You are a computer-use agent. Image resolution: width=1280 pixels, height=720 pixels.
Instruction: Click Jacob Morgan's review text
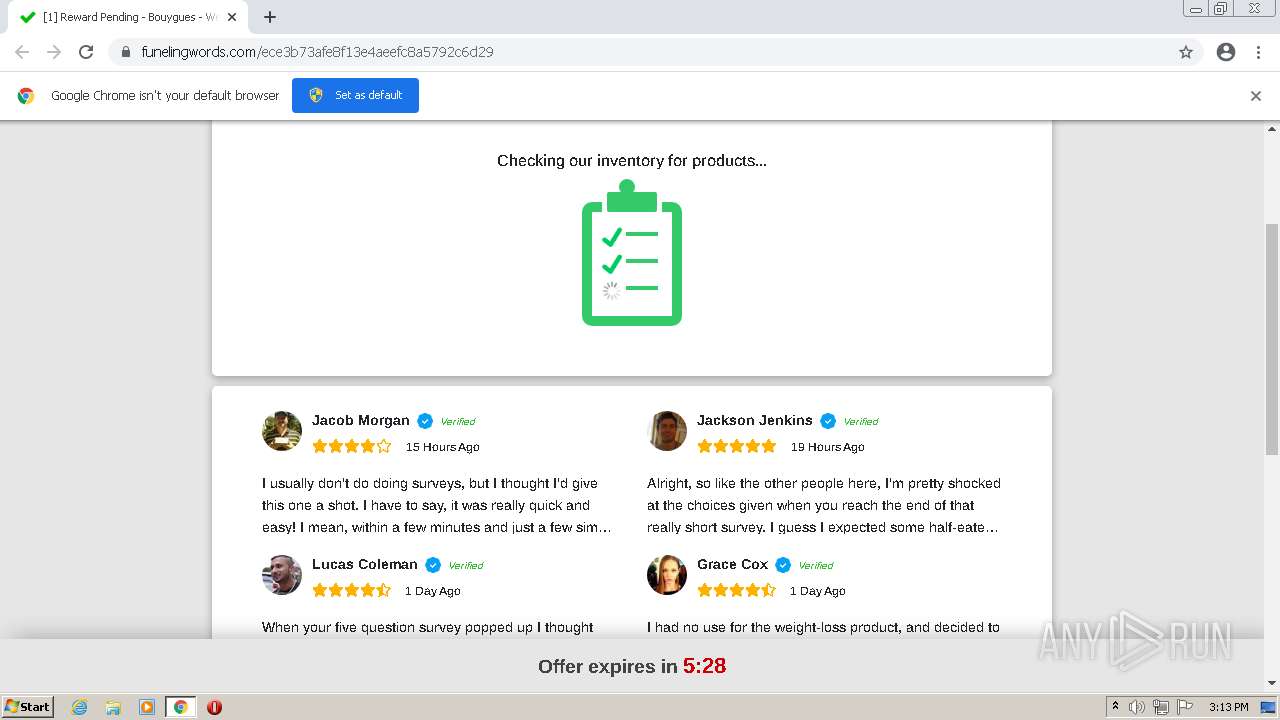(x=437, y=505)
